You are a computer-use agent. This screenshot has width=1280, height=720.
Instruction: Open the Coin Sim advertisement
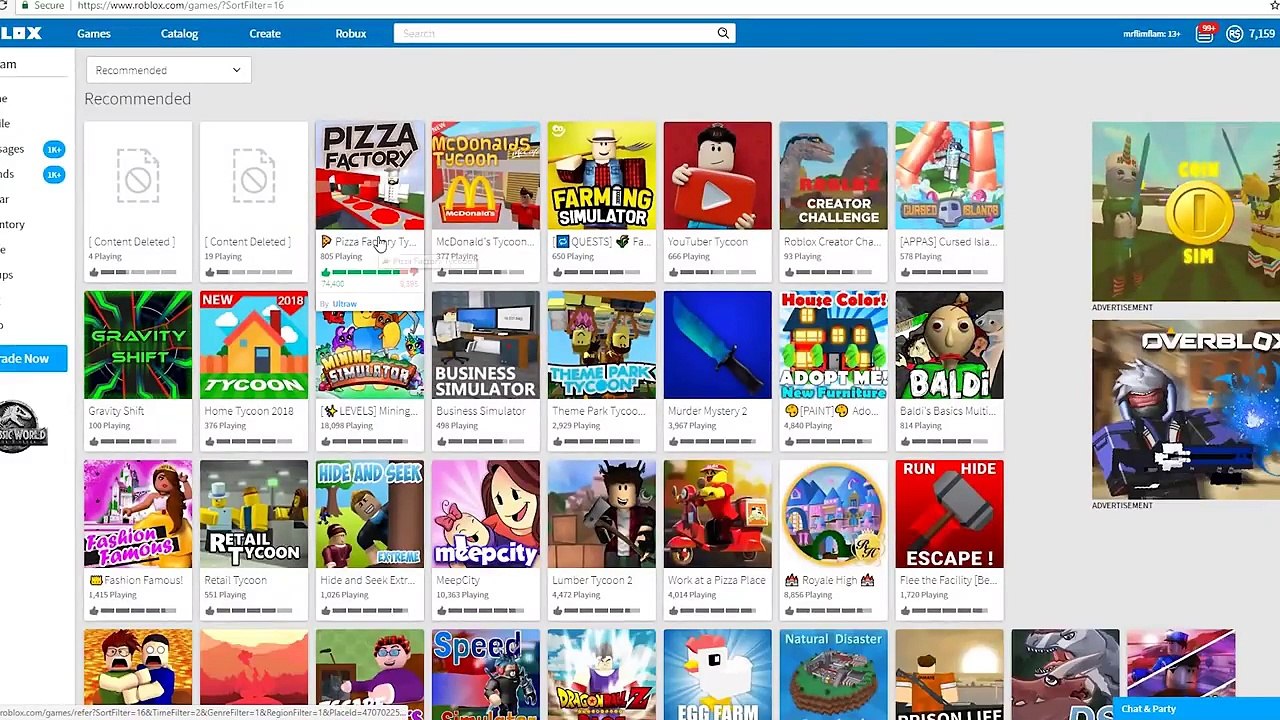tap(1186, 211)
